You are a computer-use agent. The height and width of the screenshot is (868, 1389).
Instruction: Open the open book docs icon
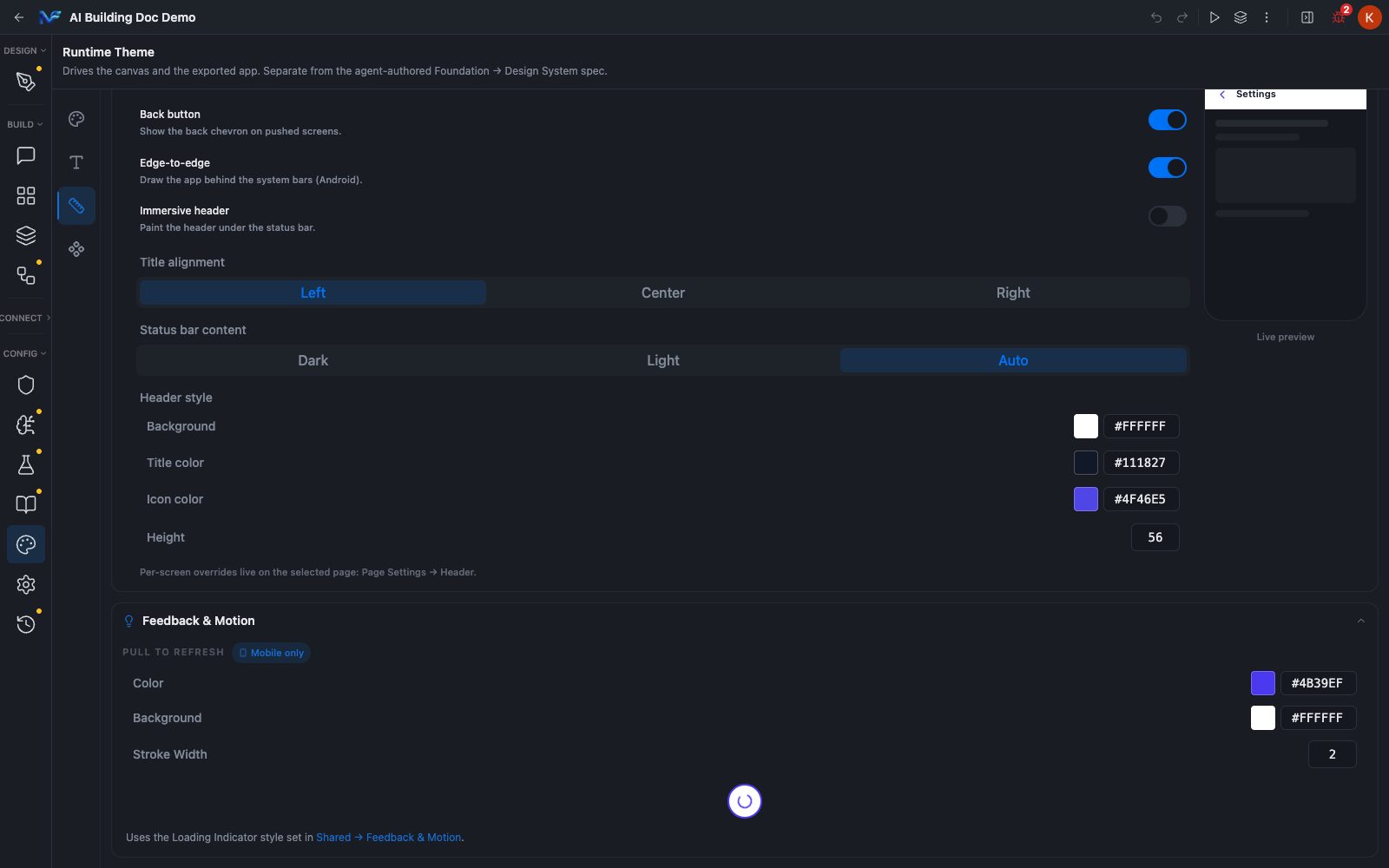click(26, 504)
